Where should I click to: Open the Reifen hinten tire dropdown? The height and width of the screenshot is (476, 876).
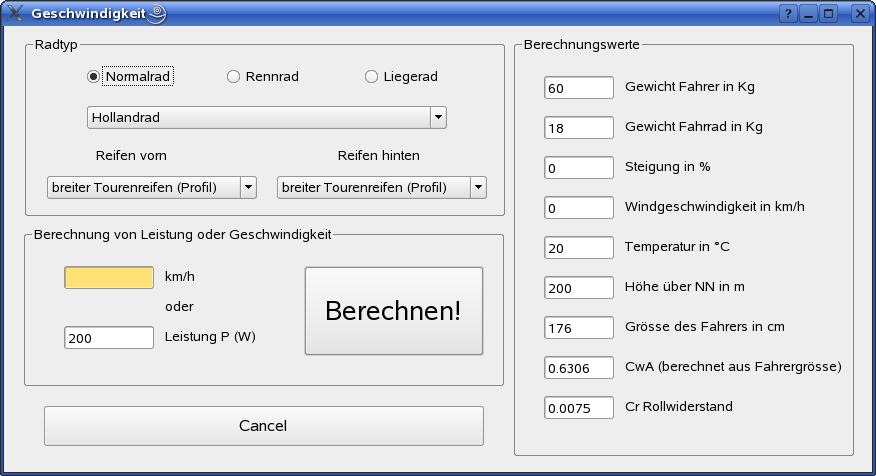point(381,187)
